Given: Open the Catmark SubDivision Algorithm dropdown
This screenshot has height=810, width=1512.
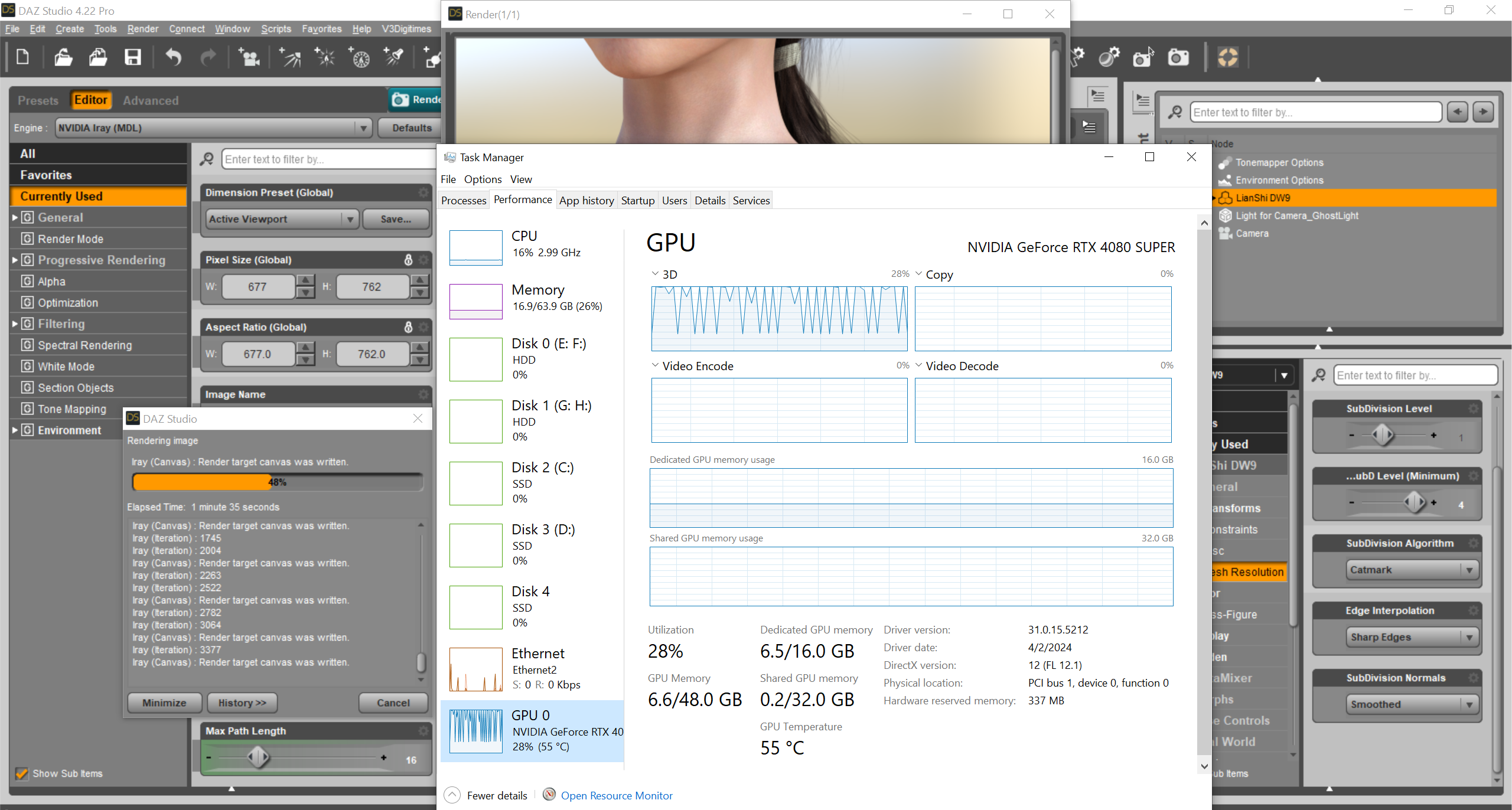Looking at the screenshot, I should pyautogui.click(x=1410, y=569).
